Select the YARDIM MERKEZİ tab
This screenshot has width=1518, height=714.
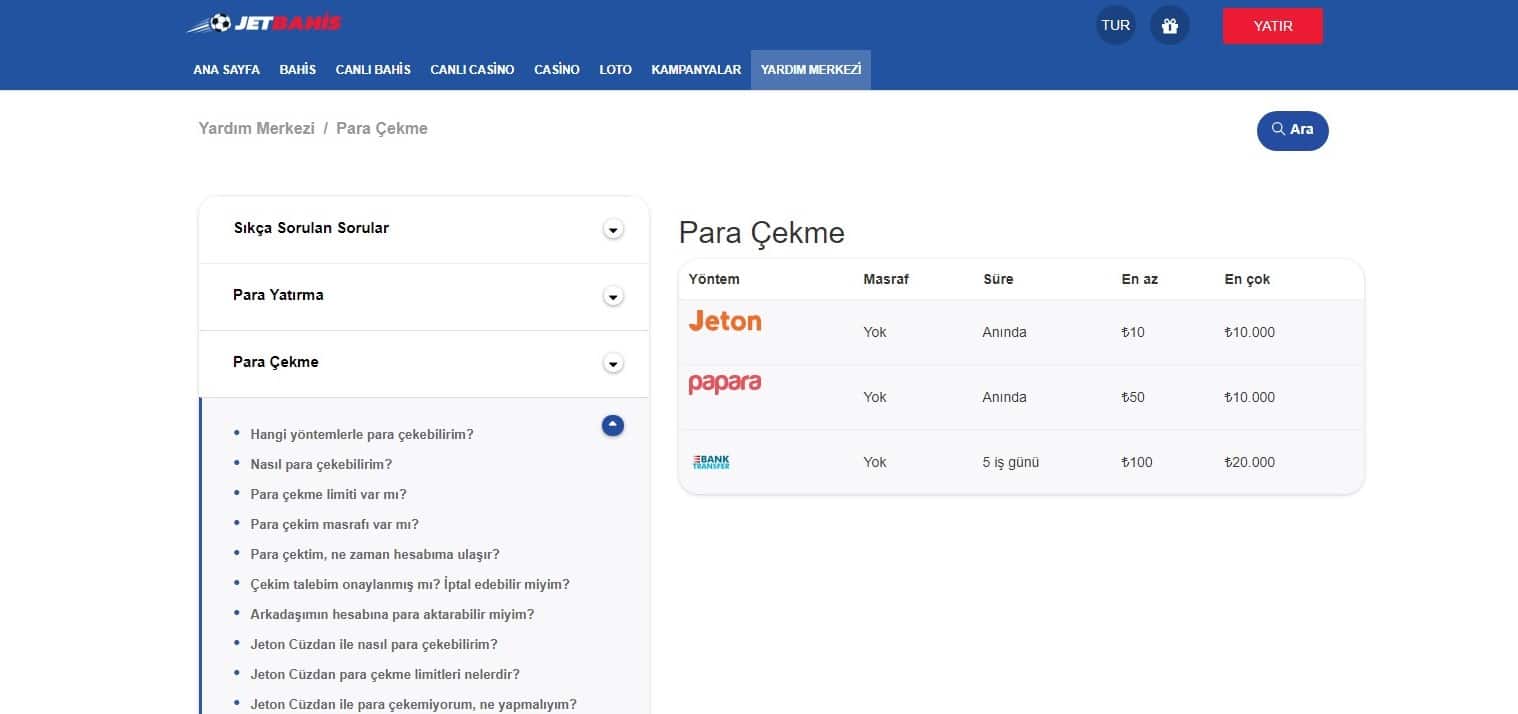810,70
